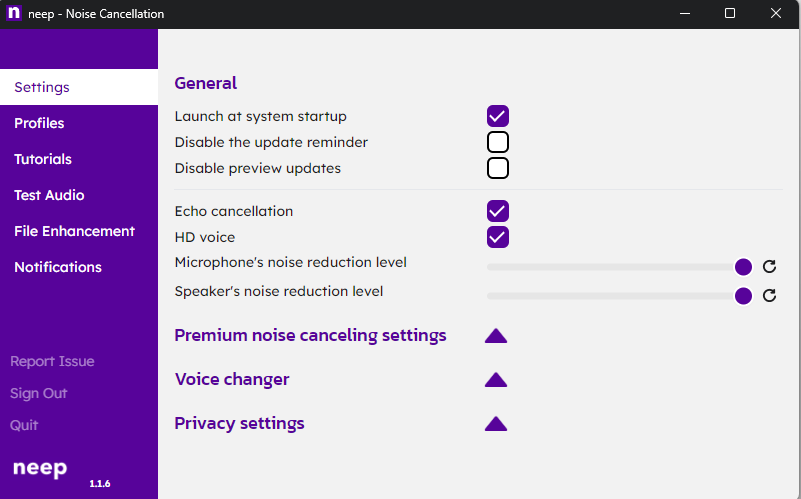Switch to File Enhancement tab

(74, 231)
